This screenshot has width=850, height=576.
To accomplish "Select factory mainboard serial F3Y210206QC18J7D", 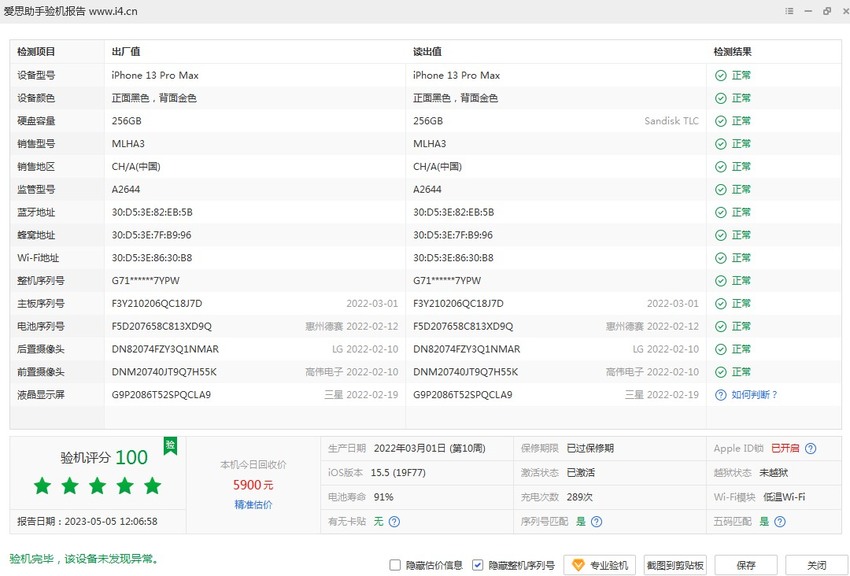I will click(157, 303).
